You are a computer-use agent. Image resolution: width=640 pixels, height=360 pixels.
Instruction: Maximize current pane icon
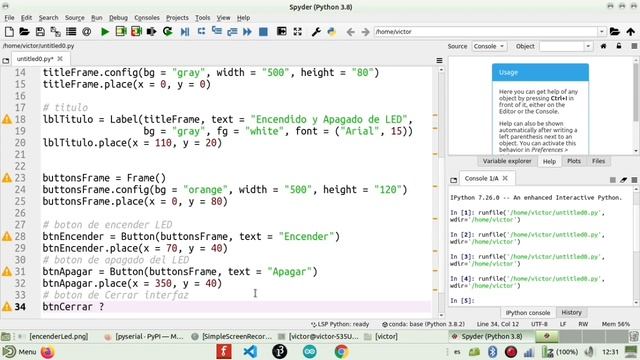pos(282,31)
